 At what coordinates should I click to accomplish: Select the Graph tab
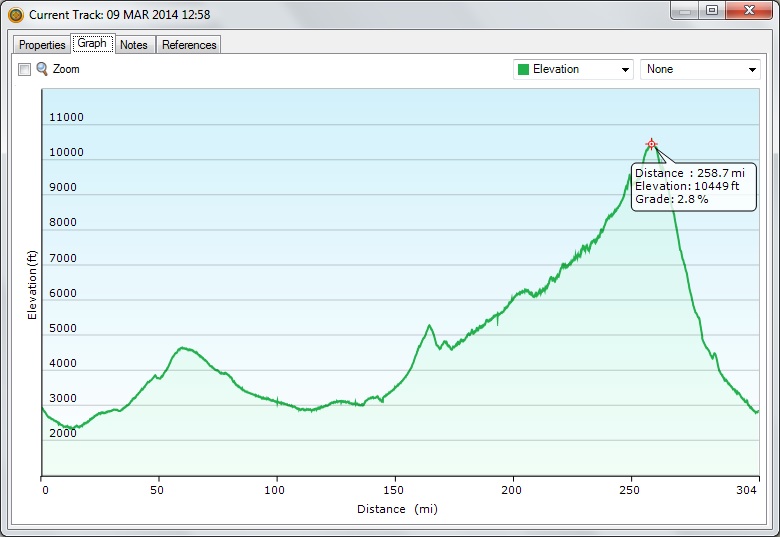[x=93, y=43]
